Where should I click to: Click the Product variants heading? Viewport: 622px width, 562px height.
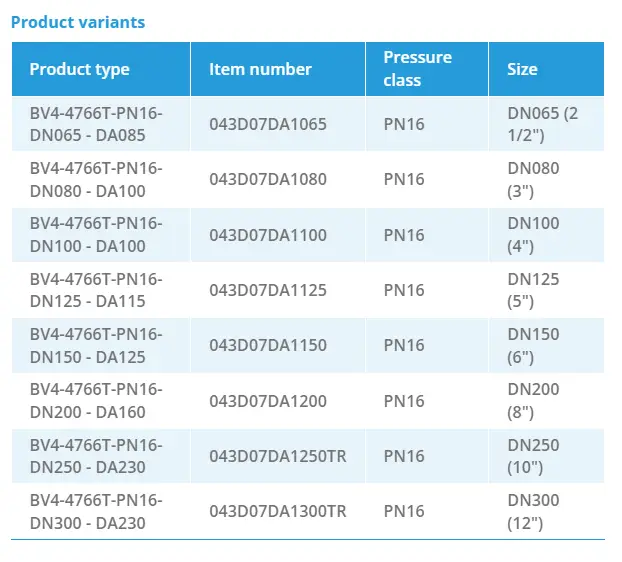[x=78, y=21]
